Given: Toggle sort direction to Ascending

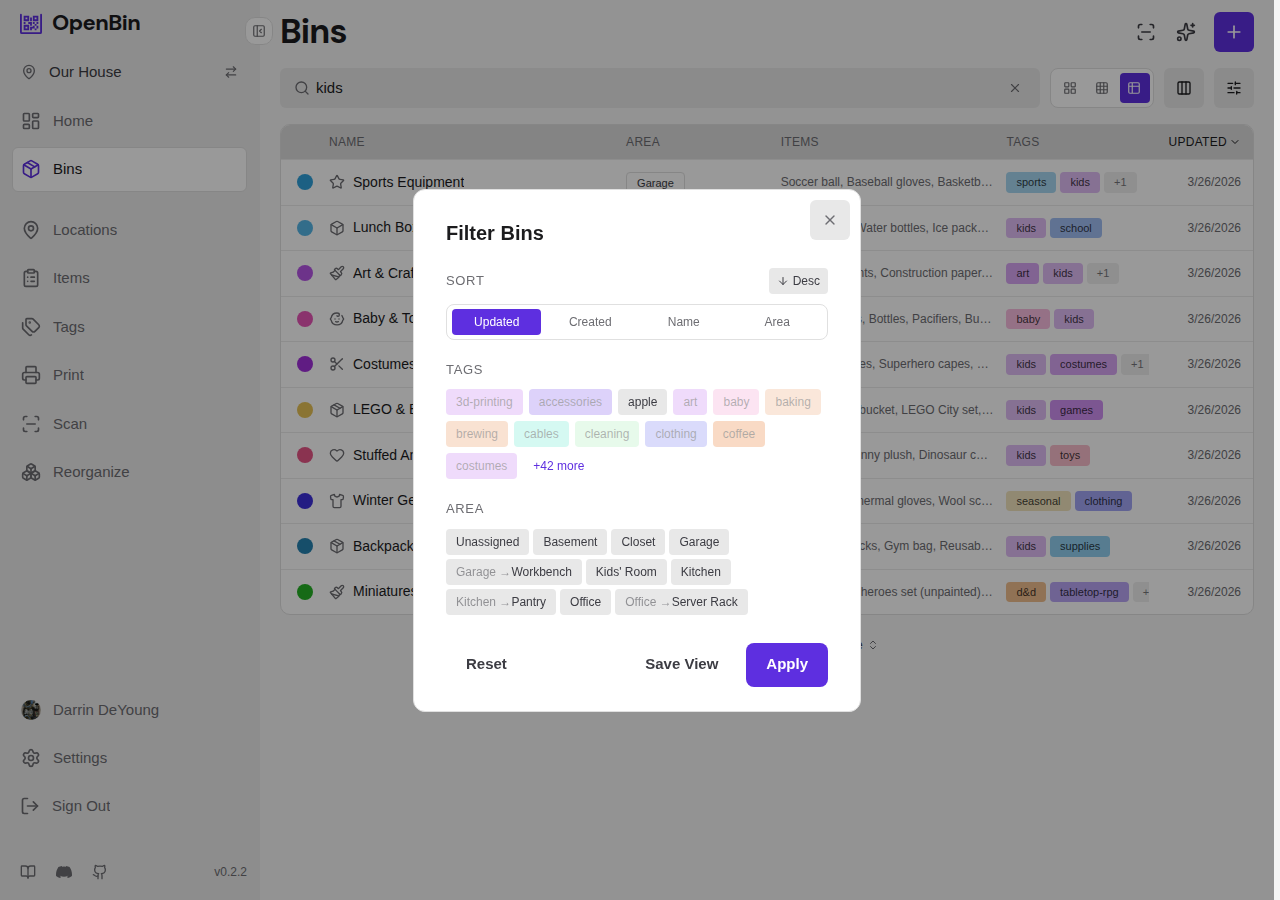Looking at the screenshot, I should (798, 281).
